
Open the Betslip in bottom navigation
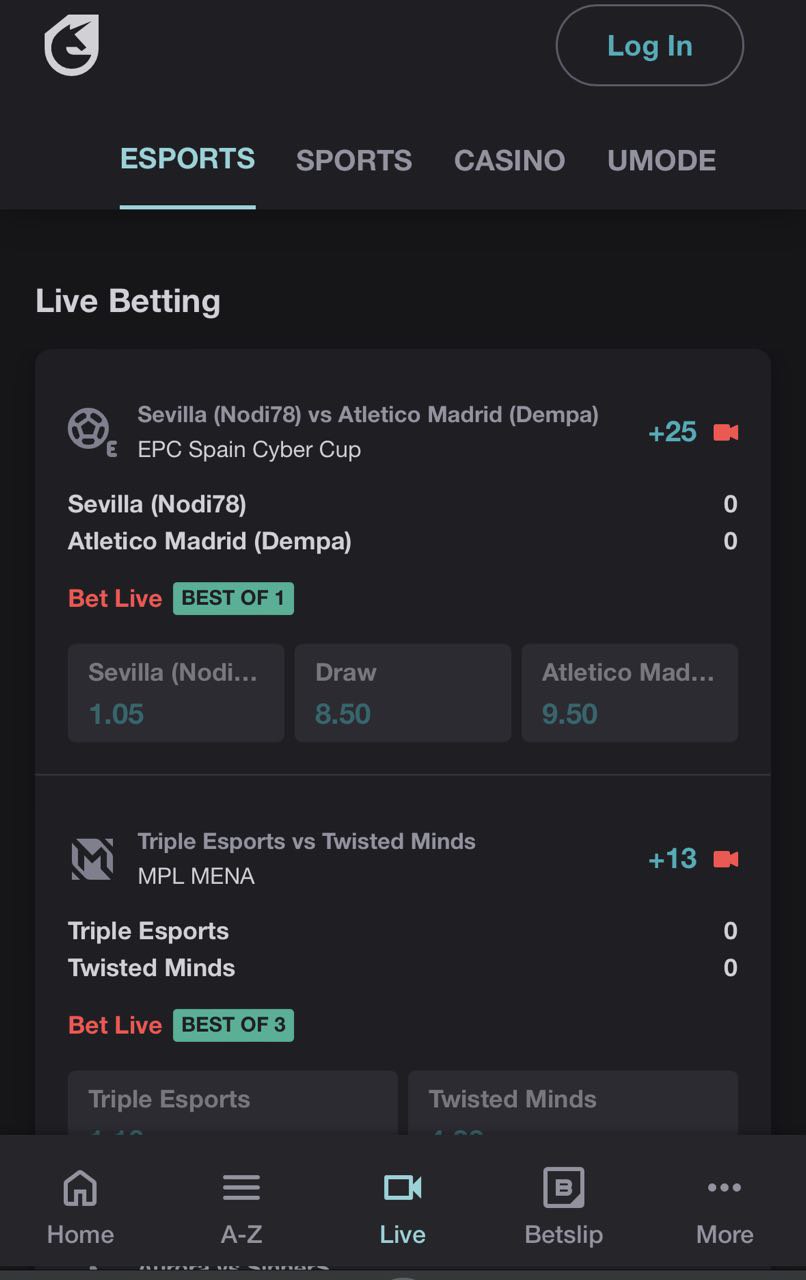563,1208
